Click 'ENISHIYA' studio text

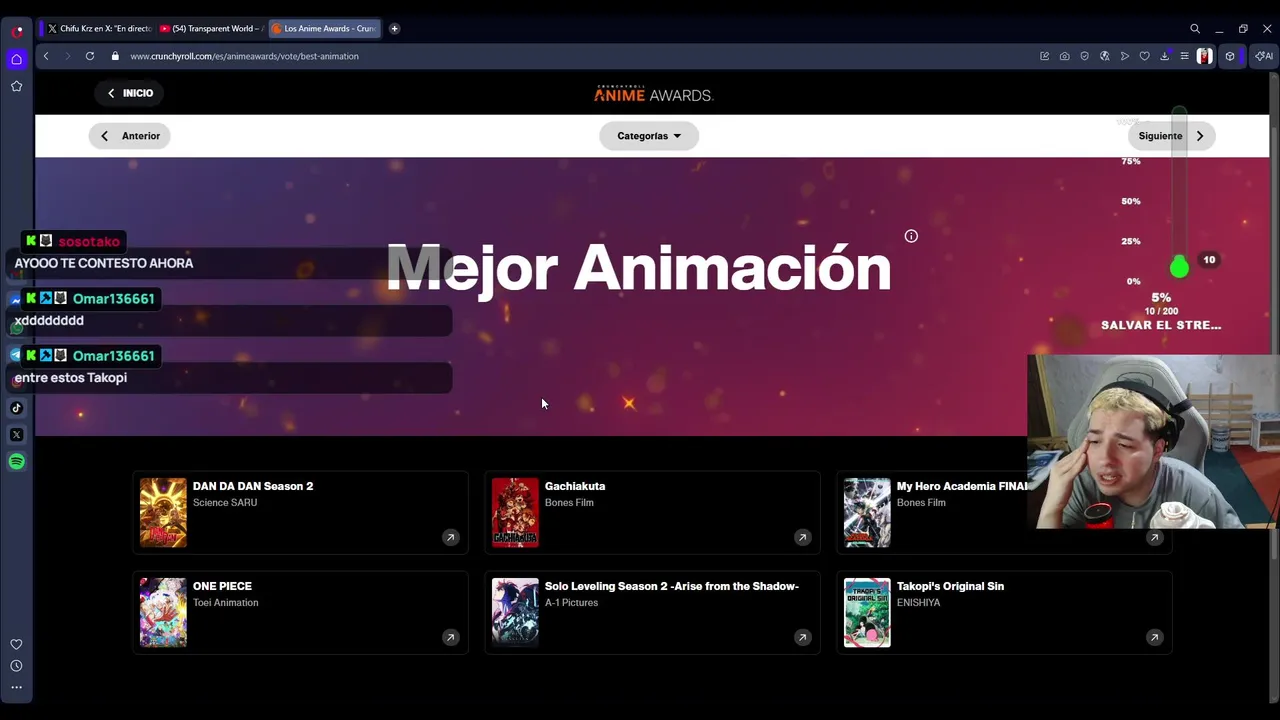click(919, 603)
